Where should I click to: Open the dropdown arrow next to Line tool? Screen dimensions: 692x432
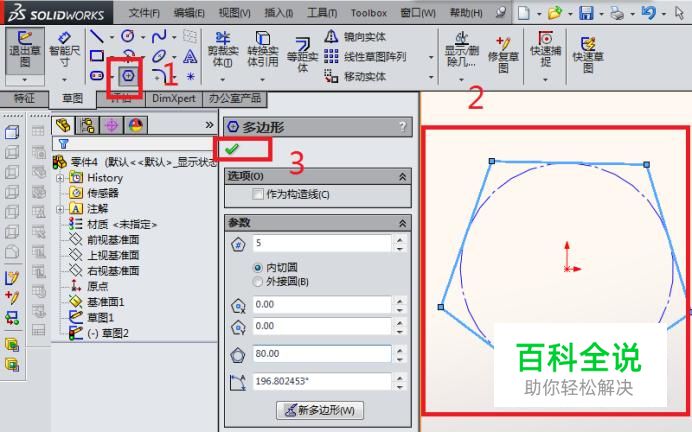coord(112,37)
